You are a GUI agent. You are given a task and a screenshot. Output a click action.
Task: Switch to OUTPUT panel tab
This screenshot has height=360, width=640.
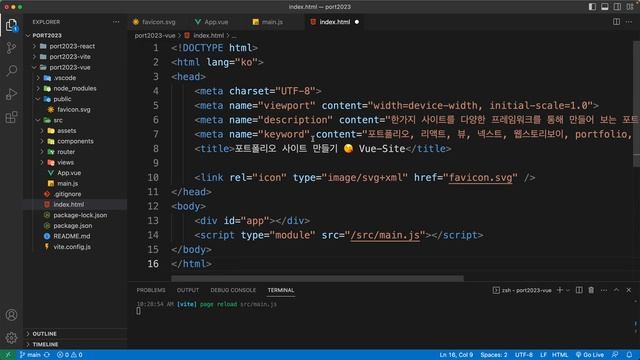tap(188, 290)
